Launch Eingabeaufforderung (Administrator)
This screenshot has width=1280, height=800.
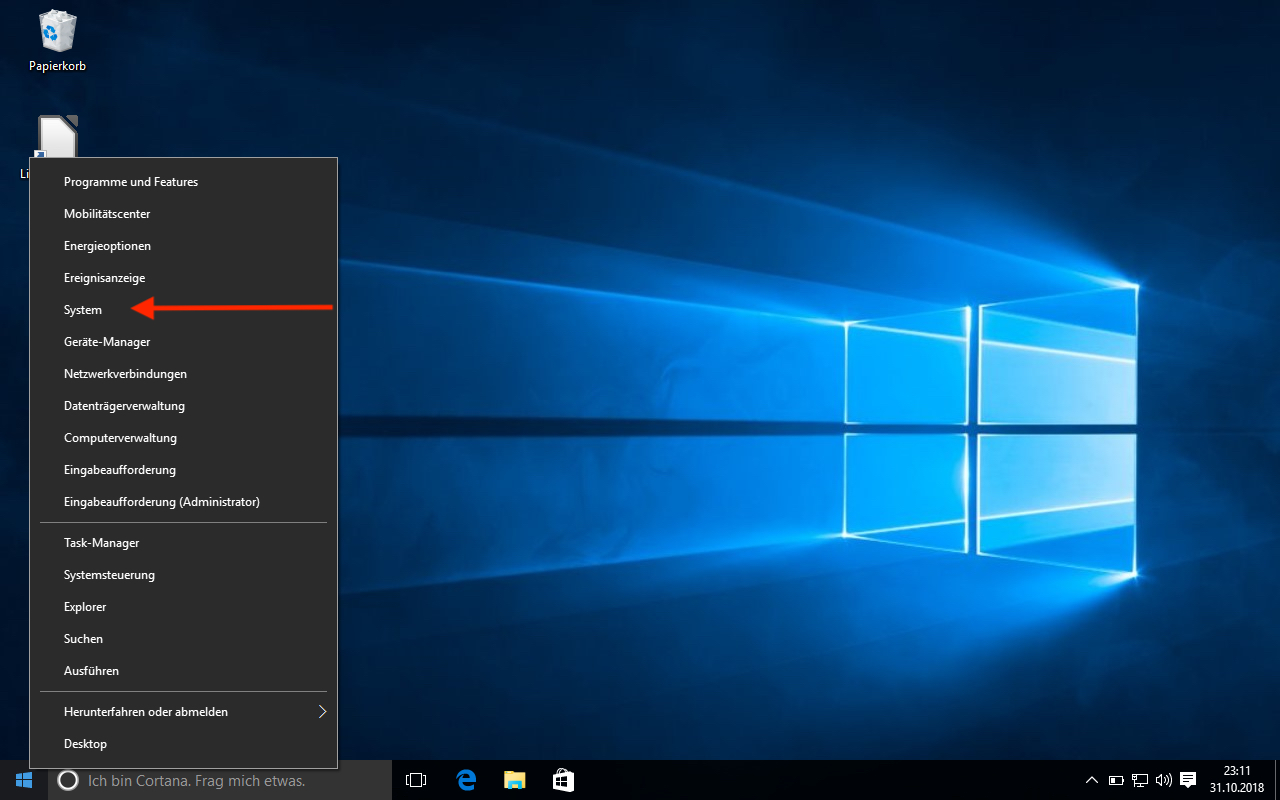tap(183, 502)
